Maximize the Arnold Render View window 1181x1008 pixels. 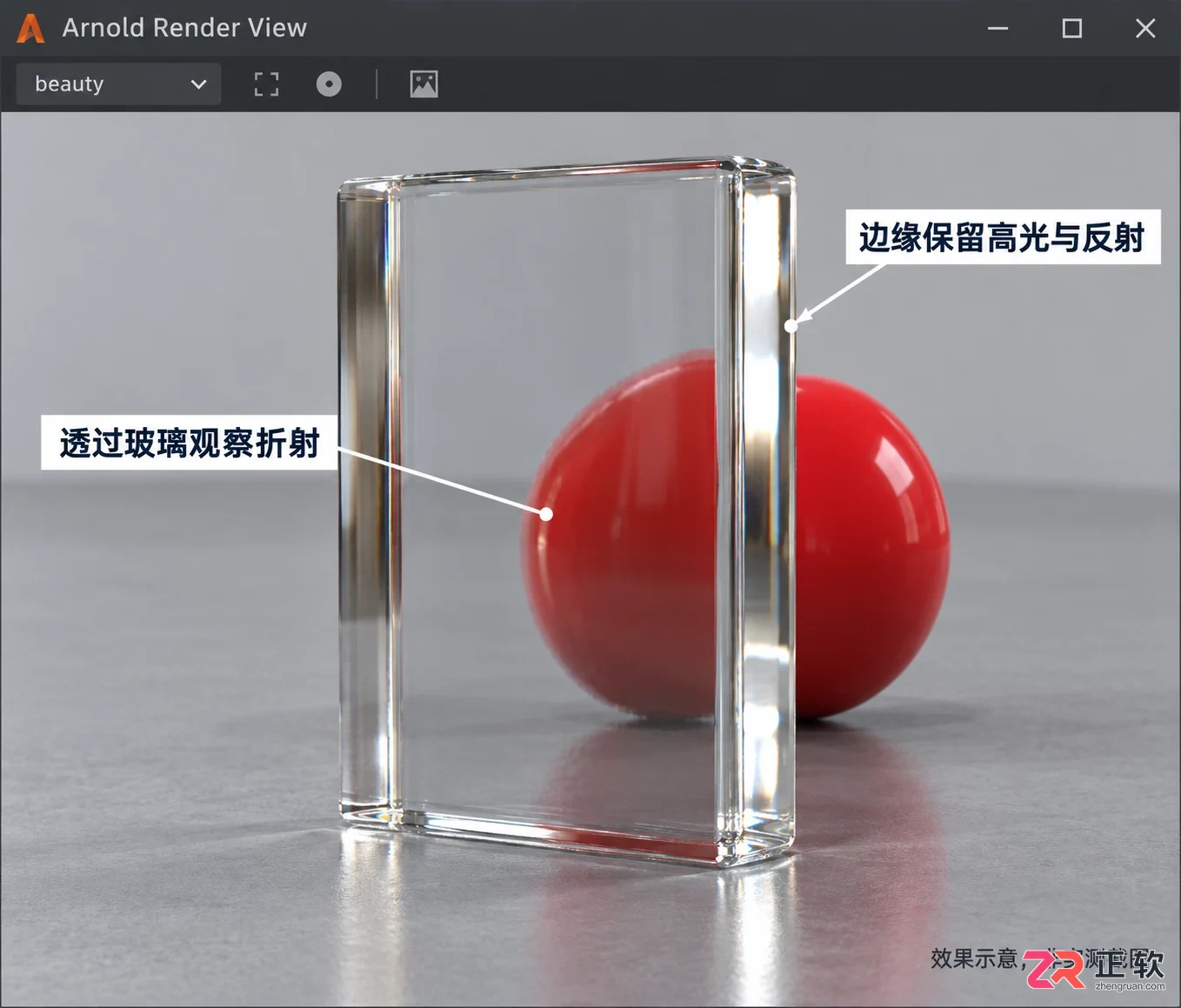tap(1071, 29)
